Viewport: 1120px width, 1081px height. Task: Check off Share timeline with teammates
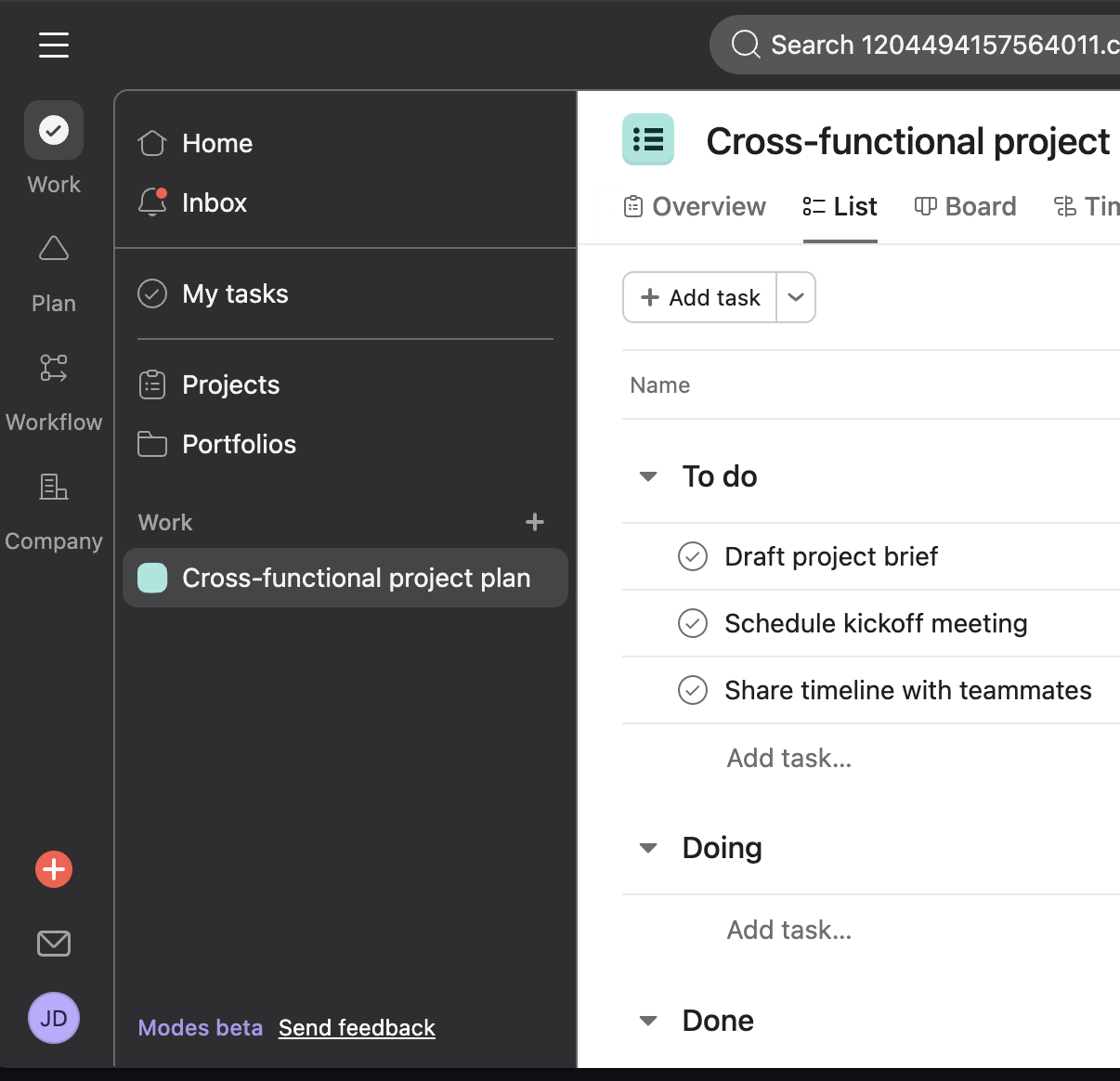coord(693,690)
